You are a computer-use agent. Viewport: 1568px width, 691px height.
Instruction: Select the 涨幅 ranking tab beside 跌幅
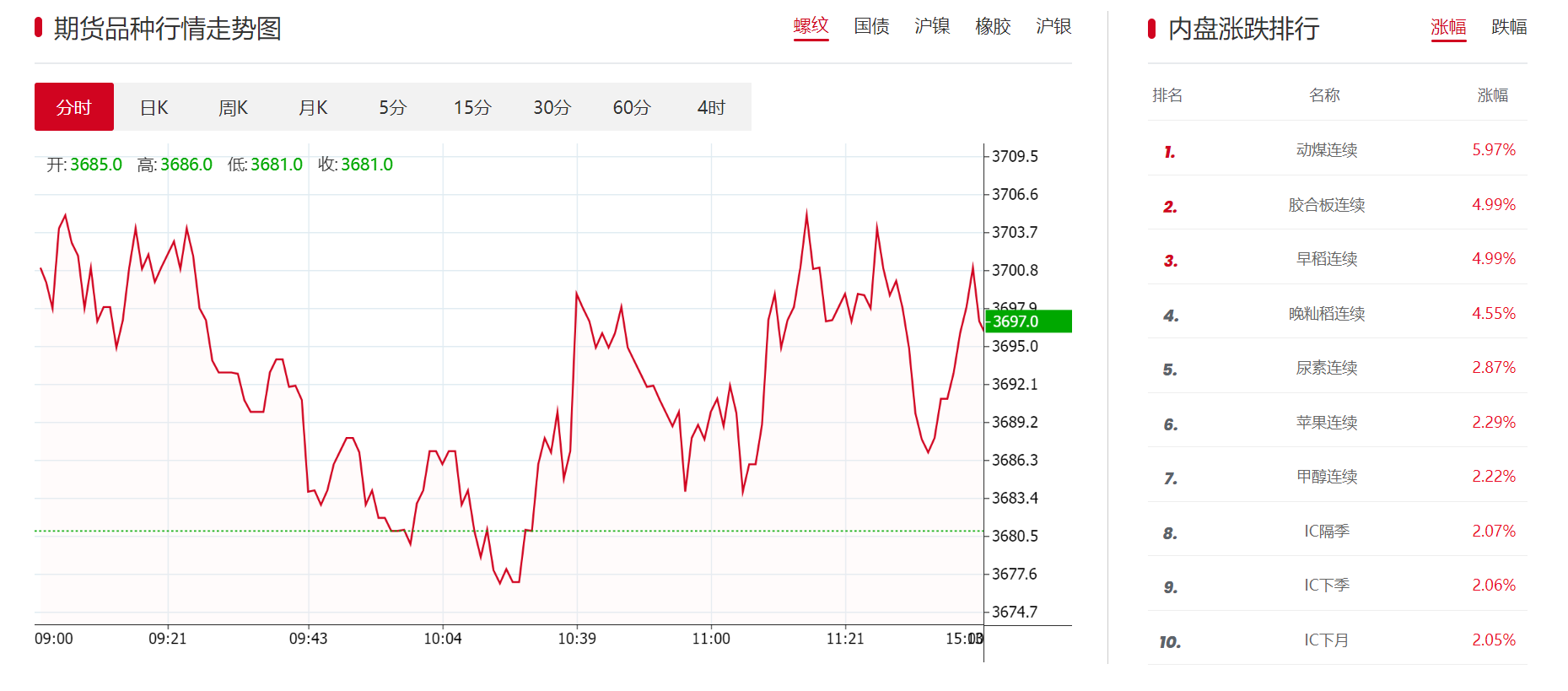(x=1448, y=27)
